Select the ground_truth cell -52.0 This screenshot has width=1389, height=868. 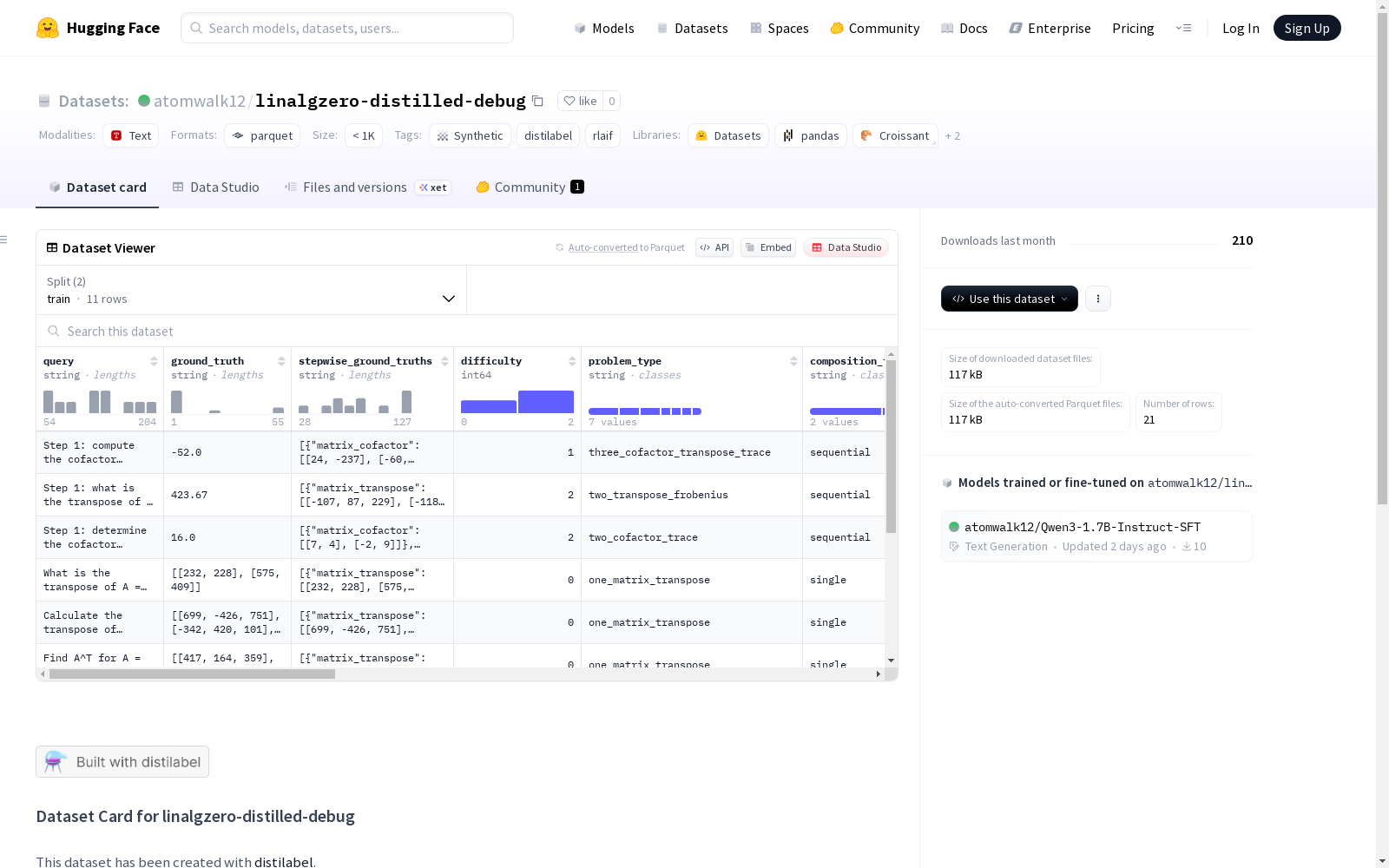(x=227, y=452)
